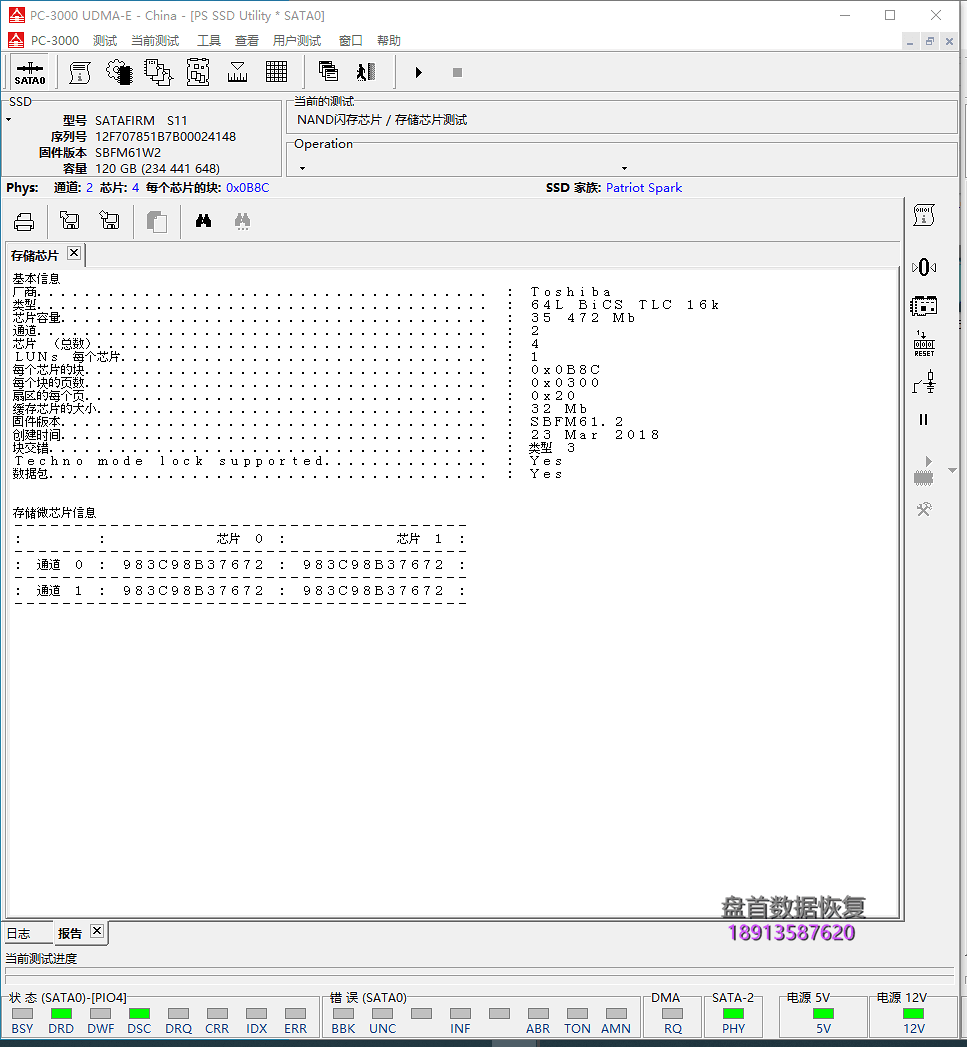Open the PC-3000 menu
The height and width of the screenshot is (1047, 967).
[55, 41]
